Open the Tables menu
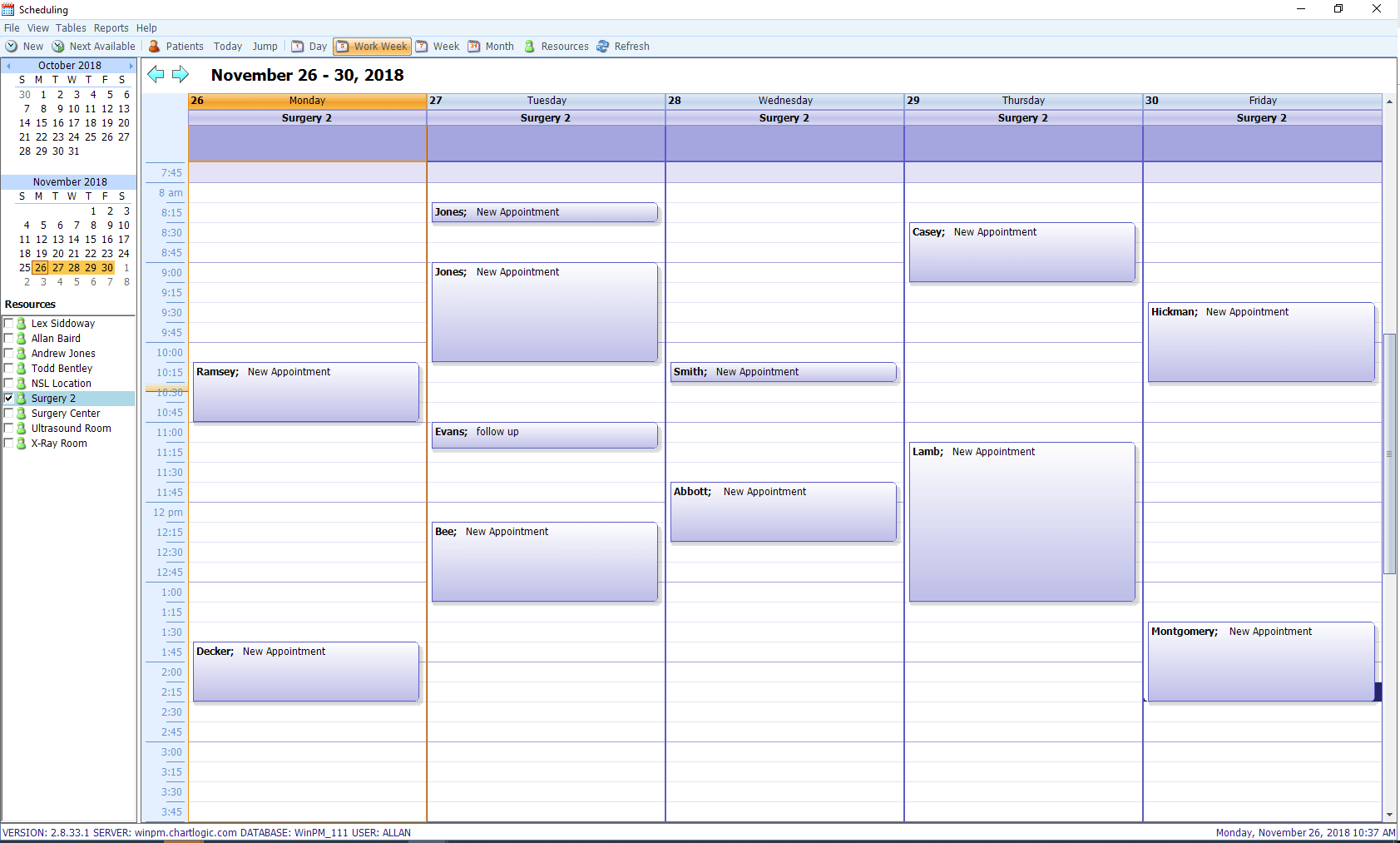This screenshot has height=843, width=1400. (71, 27)
